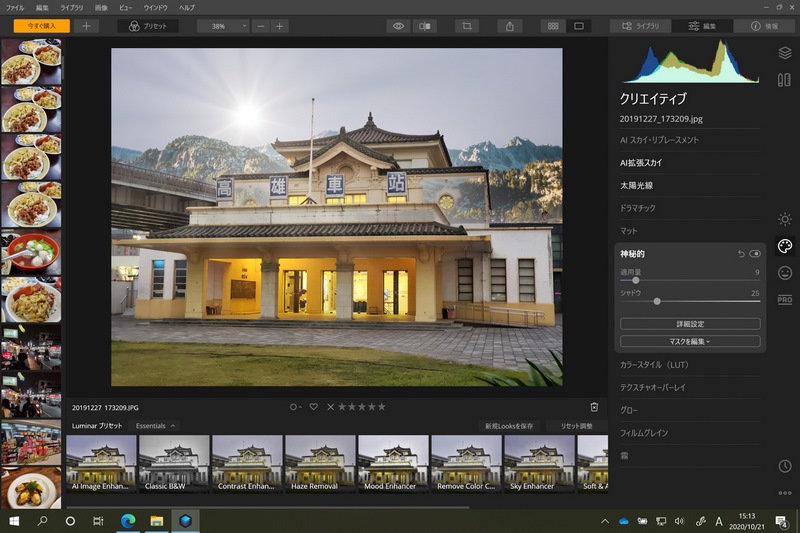This screenshot has height=533, width=800.
Task: Open the ライブラリ menu in the menu bar
Action: pos(72,8)
